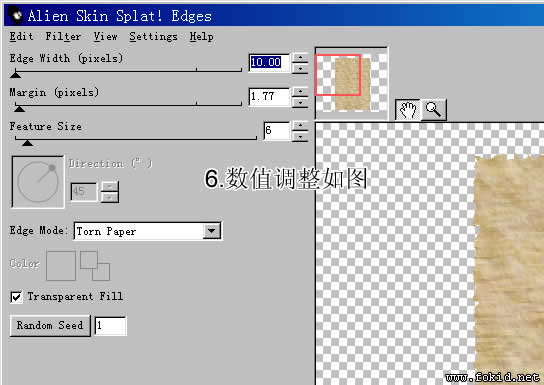This screenshot has width=544, height=385.
Task: Increase Margin value with up arrow
Action: (300, 91)
